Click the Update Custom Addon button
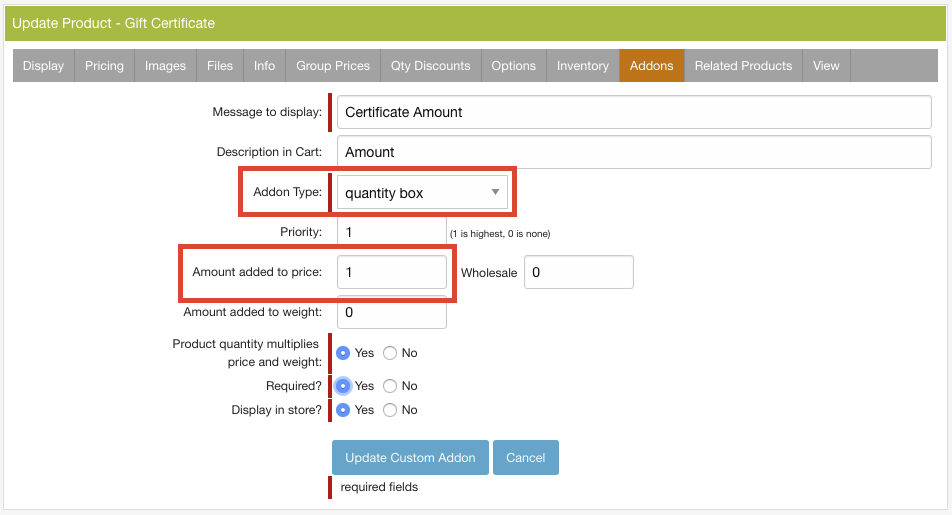Image resolution: width=952 pixels, height=515 pixels. [x=410, y=457]
